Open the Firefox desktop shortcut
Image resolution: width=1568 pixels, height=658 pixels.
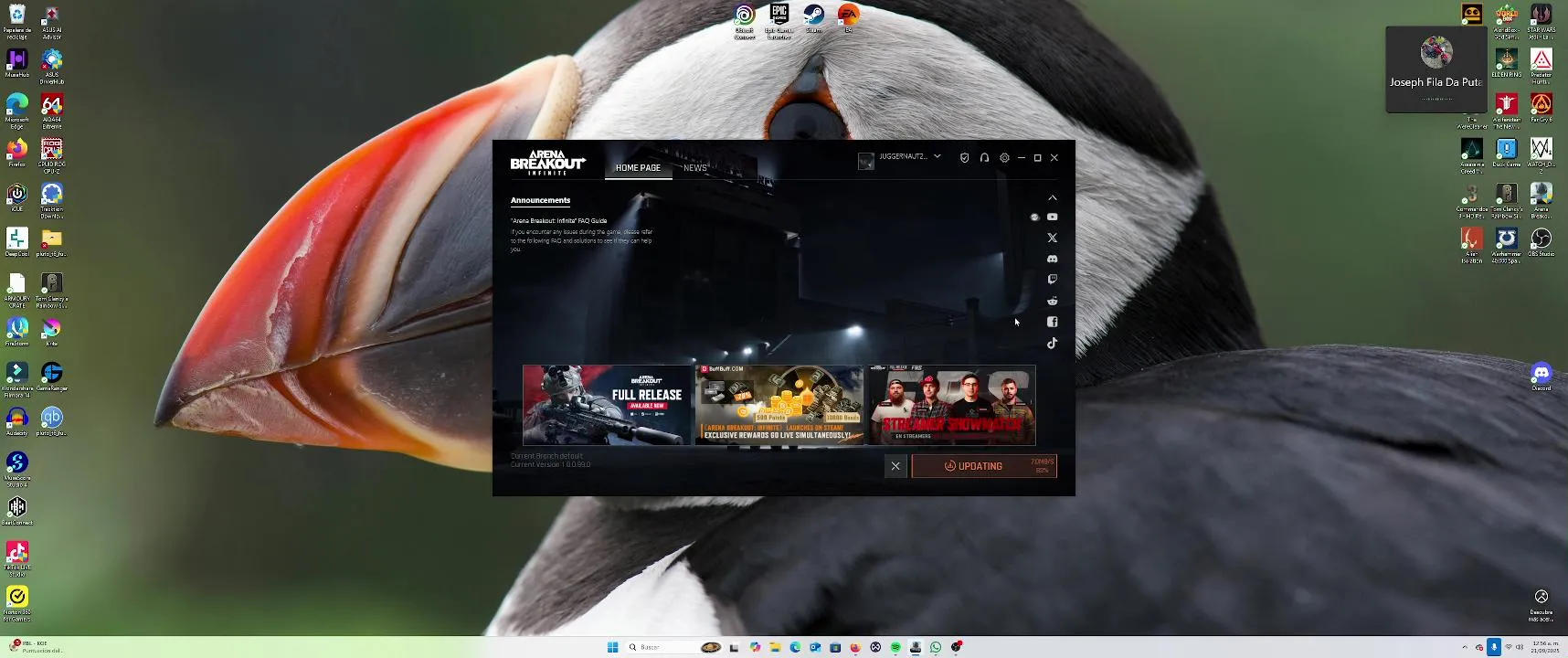[x=16, y=153]
